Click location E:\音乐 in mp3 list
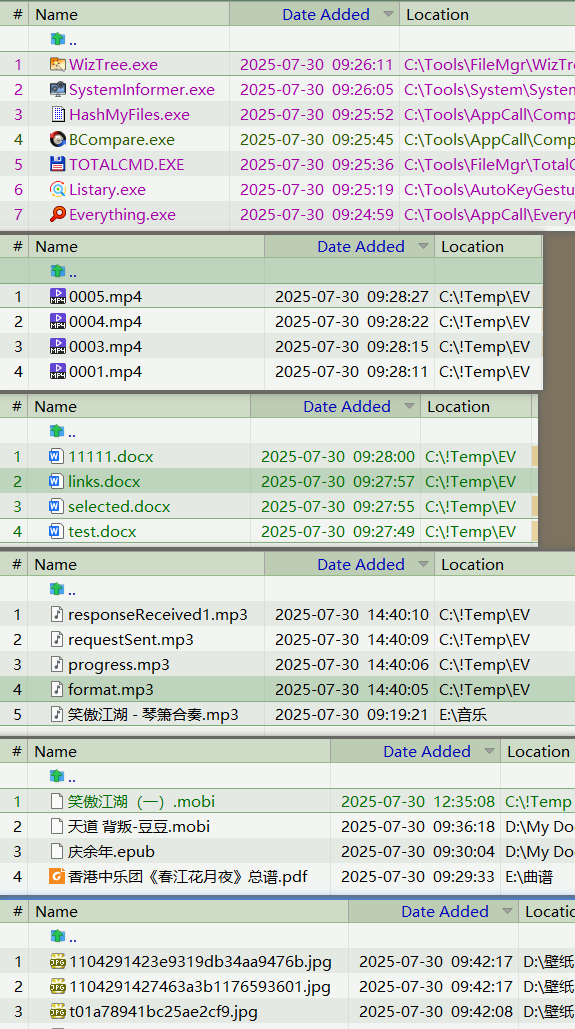575x1029 pixels. tap(463, 714)
